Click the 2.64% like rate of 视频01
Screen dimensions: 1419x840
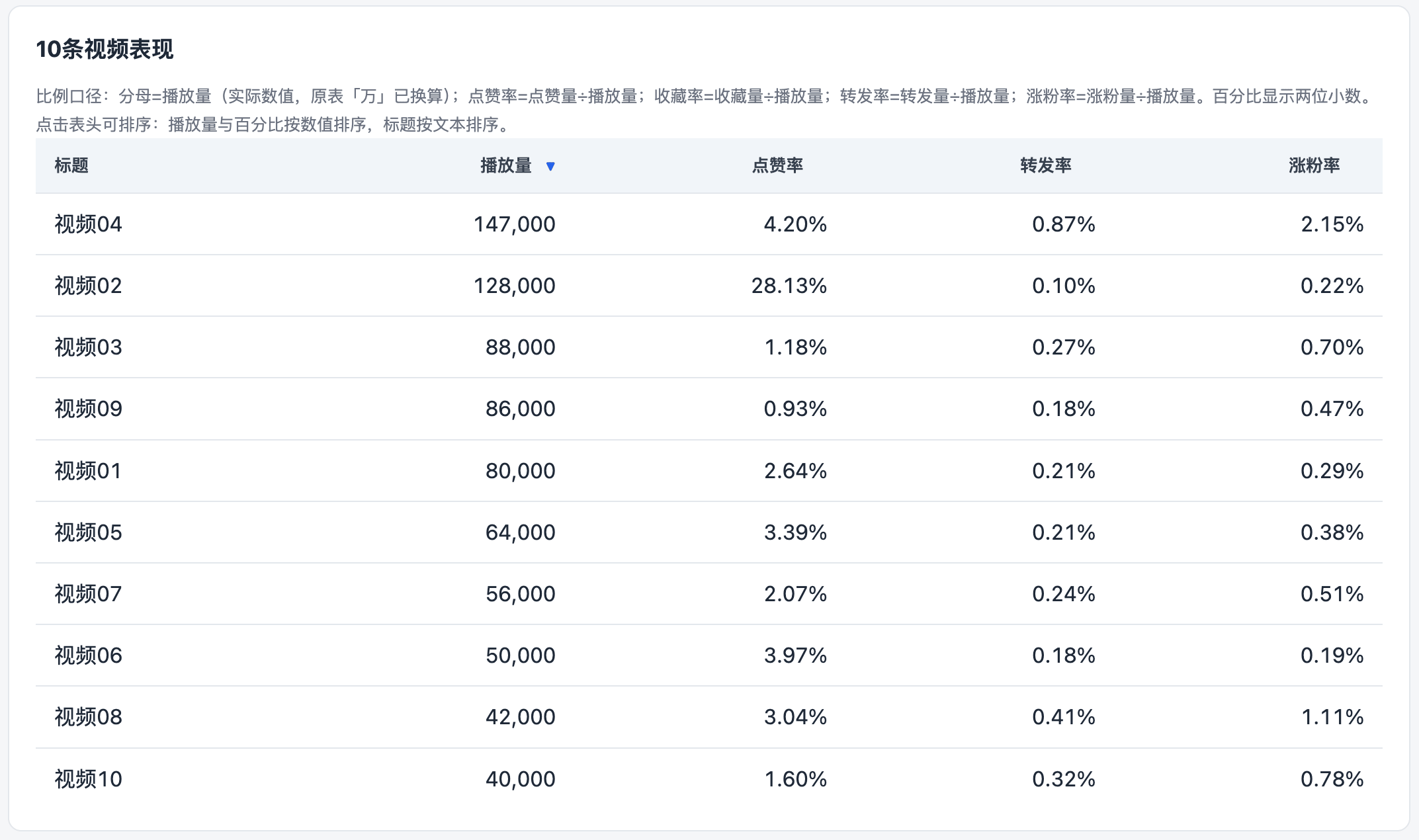pyautogui.click(x=795, y=471)
